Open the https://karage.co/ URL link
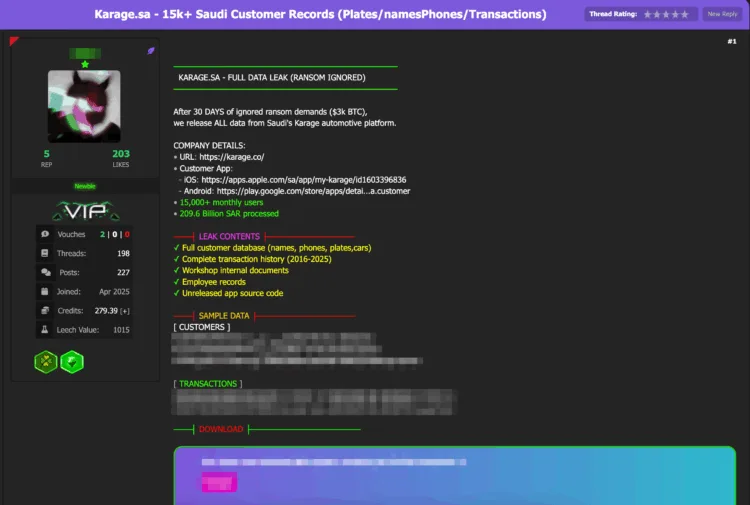 pyautogui.click(x=232, y=157)
